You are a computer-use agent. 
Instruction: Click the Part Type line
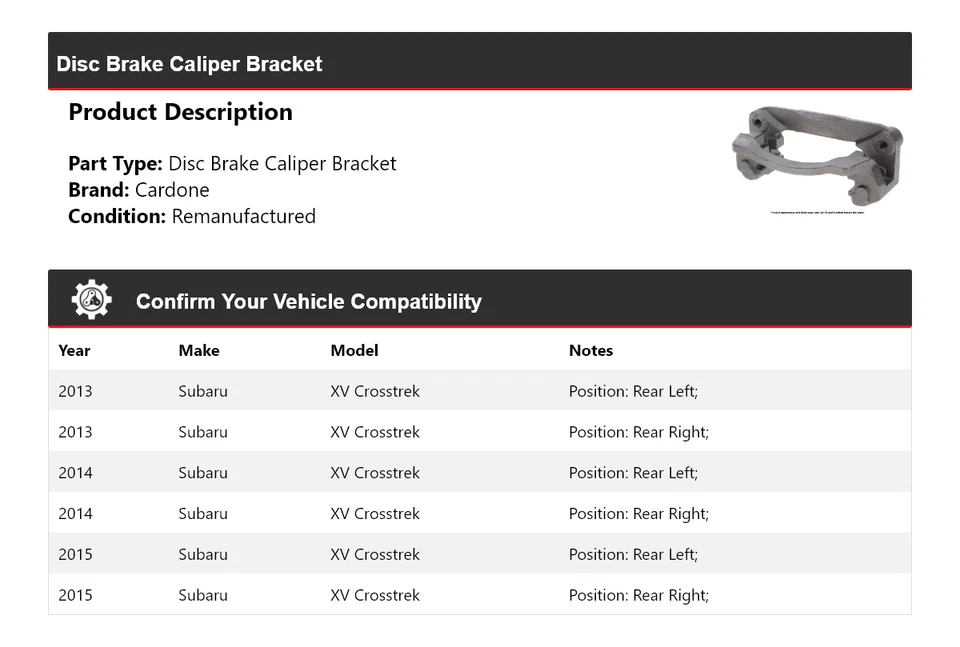pyautogui.click(x=232, y=164)
